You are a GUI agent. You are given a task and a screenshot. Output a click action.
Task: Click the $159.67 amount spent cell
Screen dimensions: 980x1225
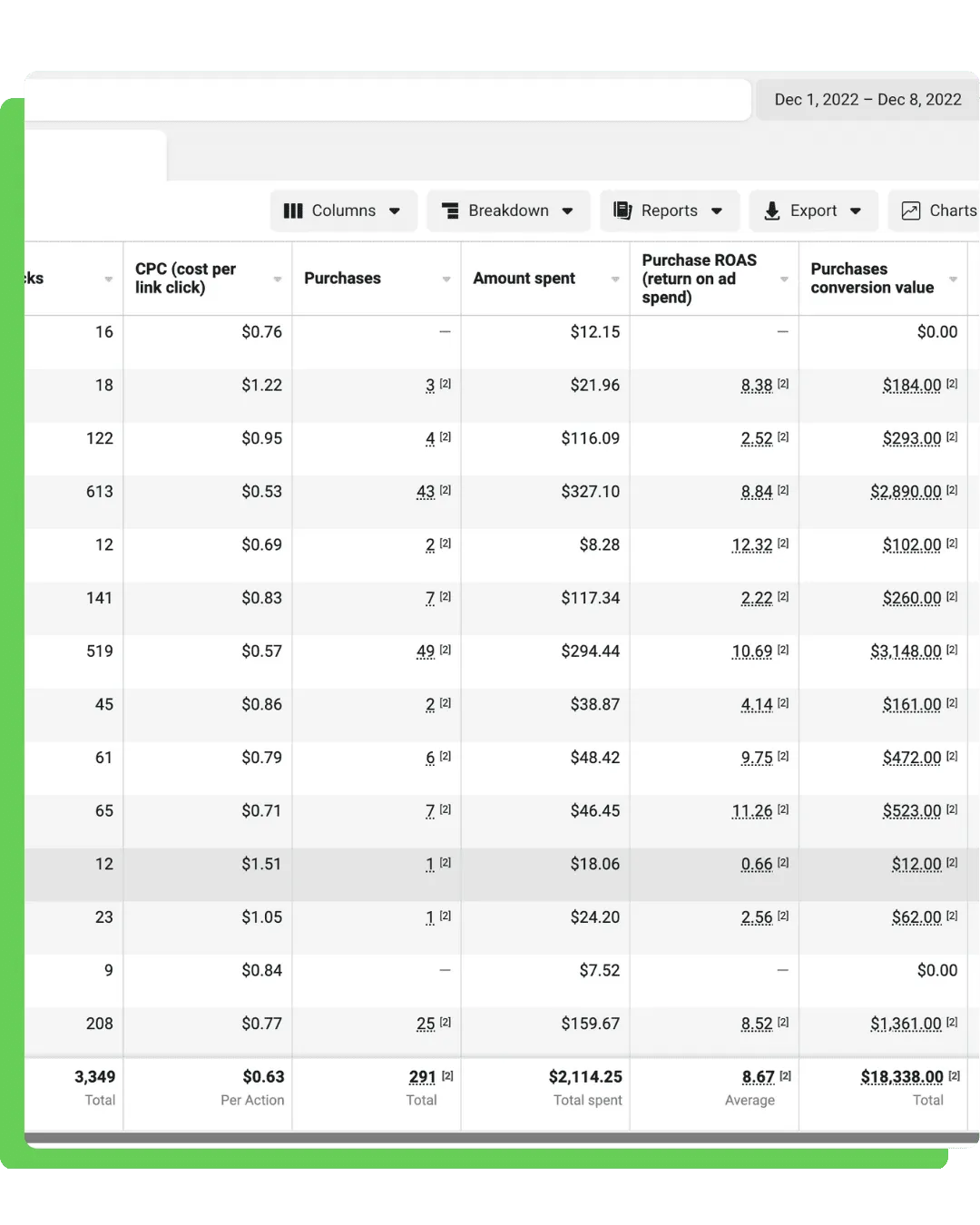[591, 1024]
